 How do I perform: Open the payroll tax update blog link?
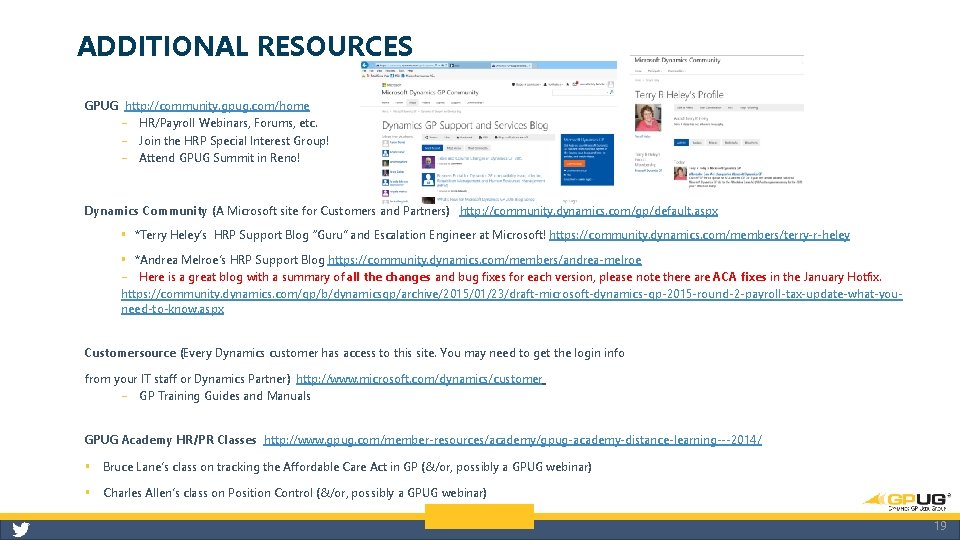(x=511, y=301)
